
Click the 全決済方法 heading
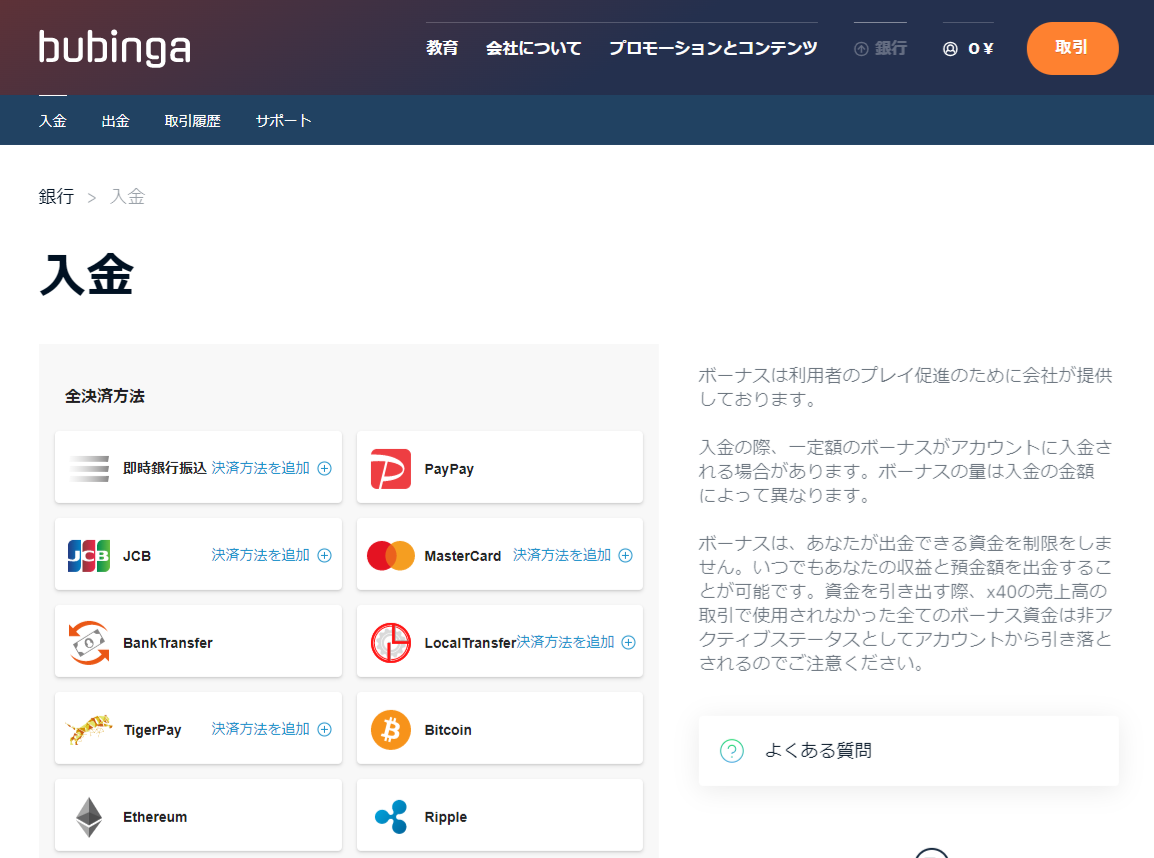[105, 396]
